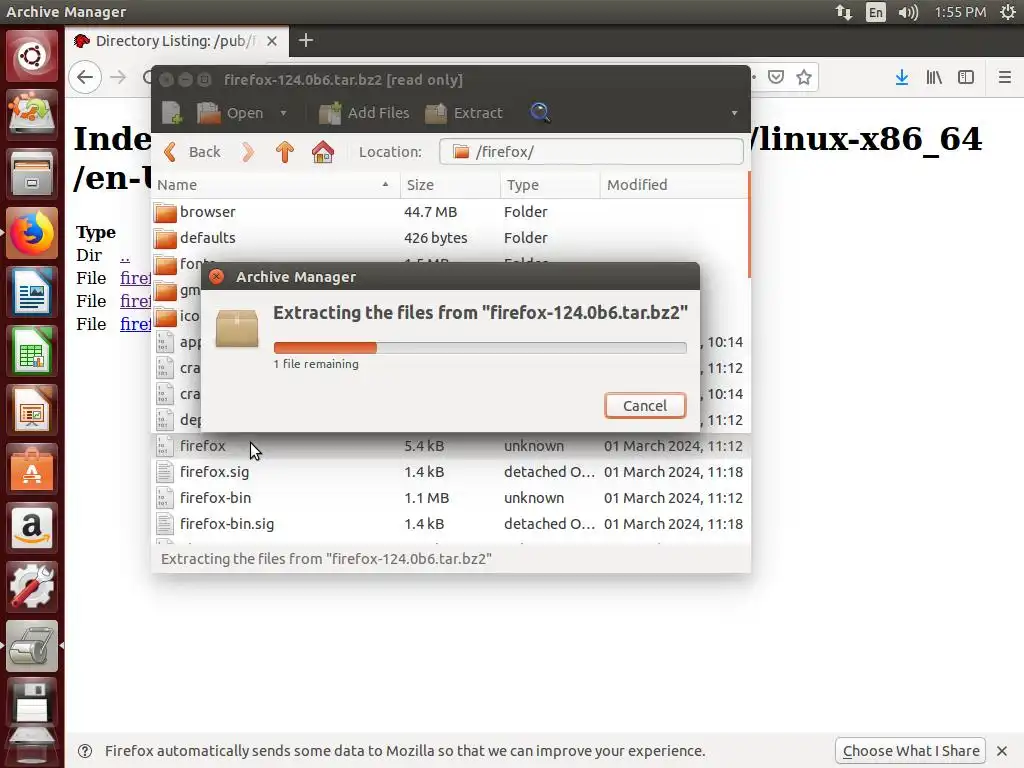Image resolution: width=1024 pixels, height=768 pixels.
Task: Switch to Archive Manager dock icon
Action: click(x=32, y=646)
